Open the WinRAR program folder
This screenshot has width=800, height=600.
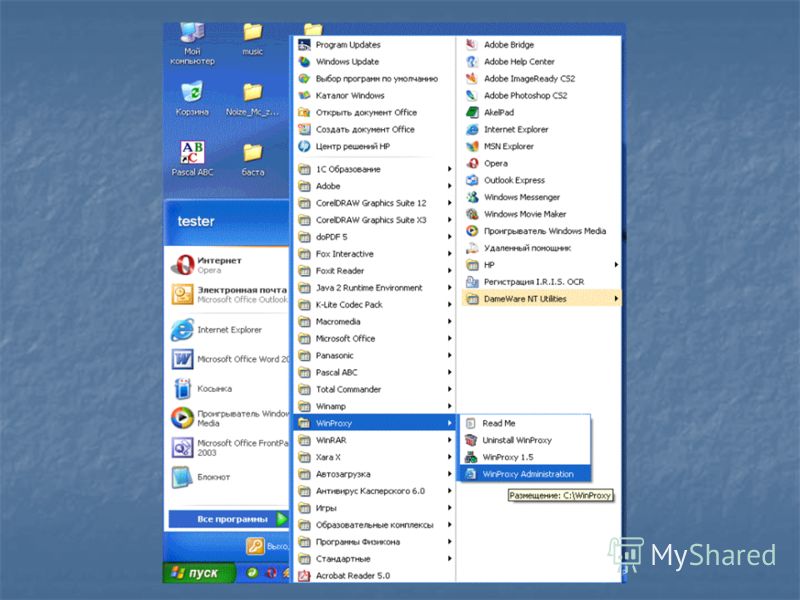tap(374, 440)
